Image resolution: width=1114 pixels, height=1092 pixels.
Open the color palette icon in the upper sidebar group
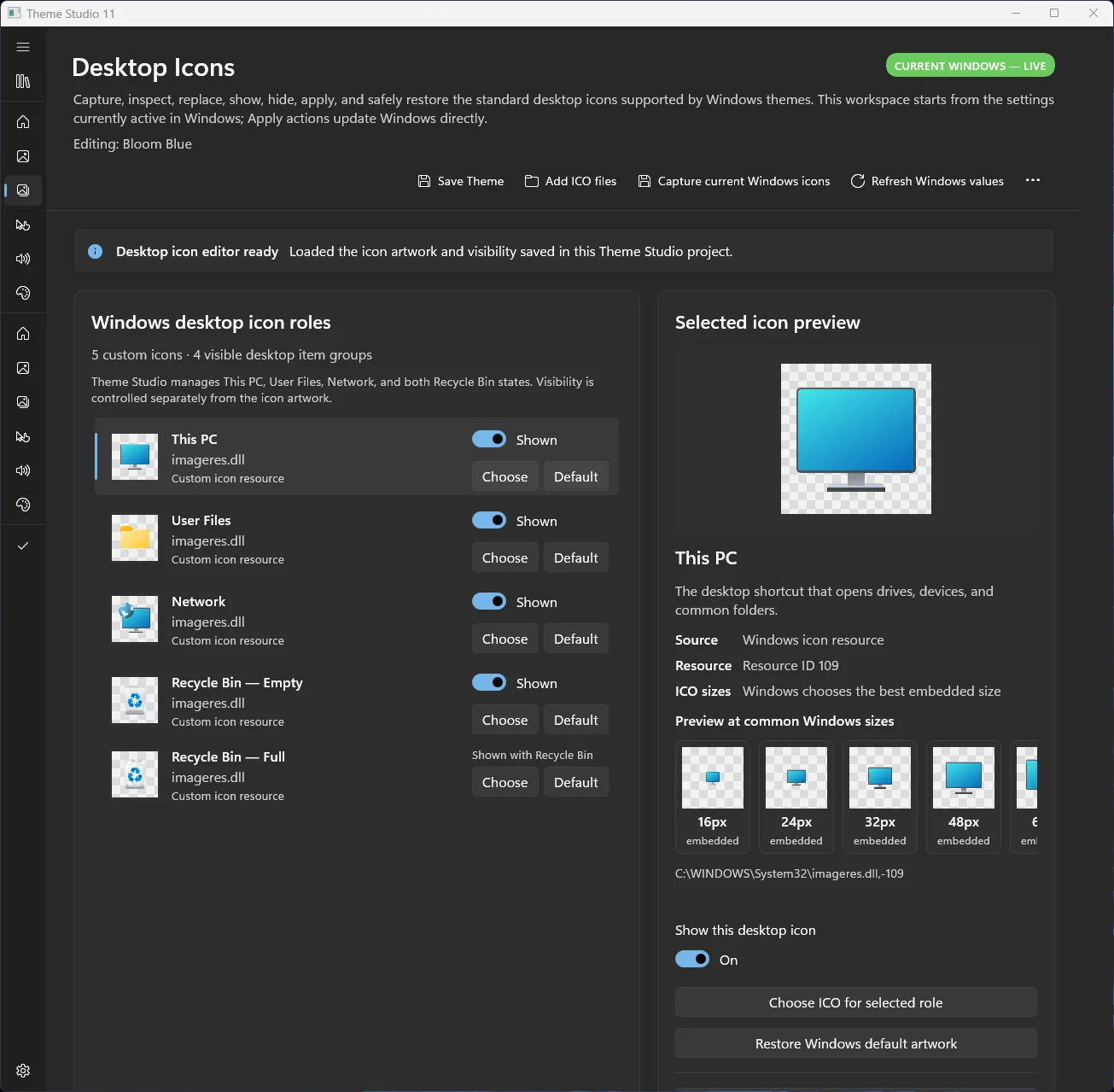[23, 293]
